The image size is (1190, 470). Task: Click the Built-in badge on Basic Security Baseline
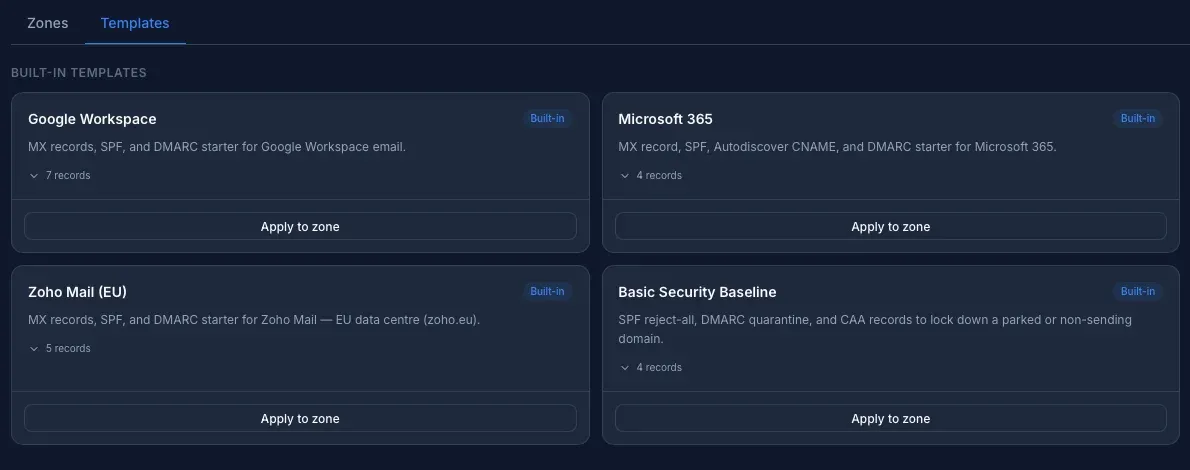coord(1138,292)
